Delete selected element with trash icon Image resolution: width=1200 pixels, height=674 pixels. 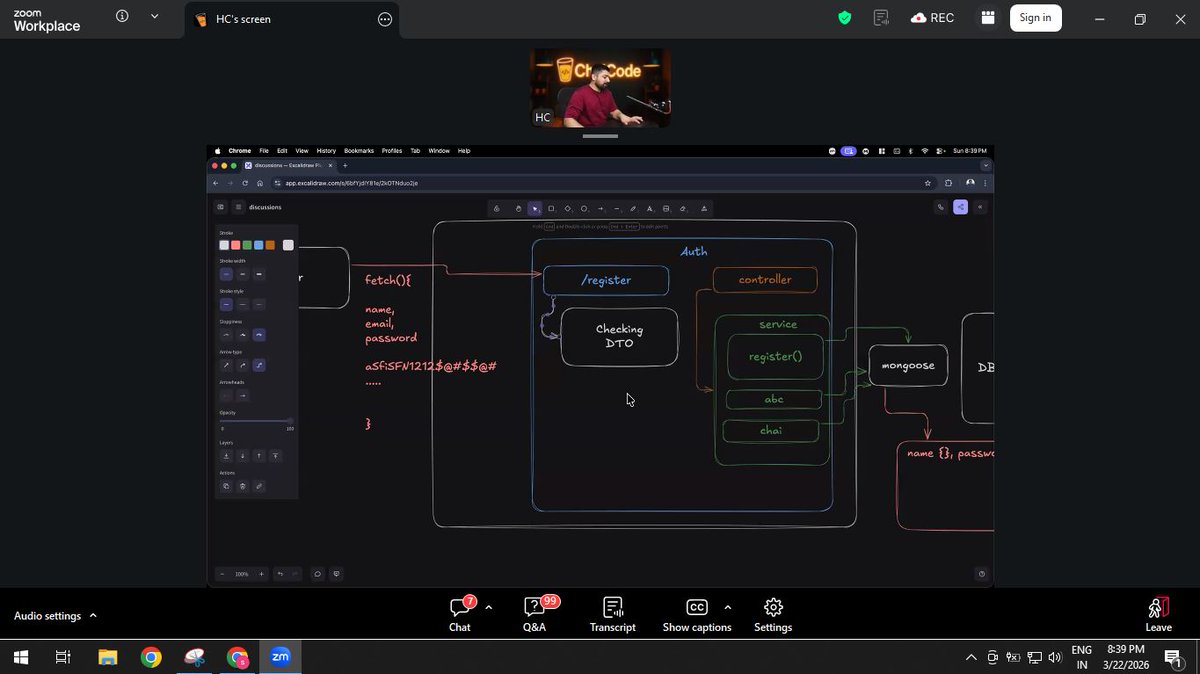pyautogui.click(x=243, y=486)
